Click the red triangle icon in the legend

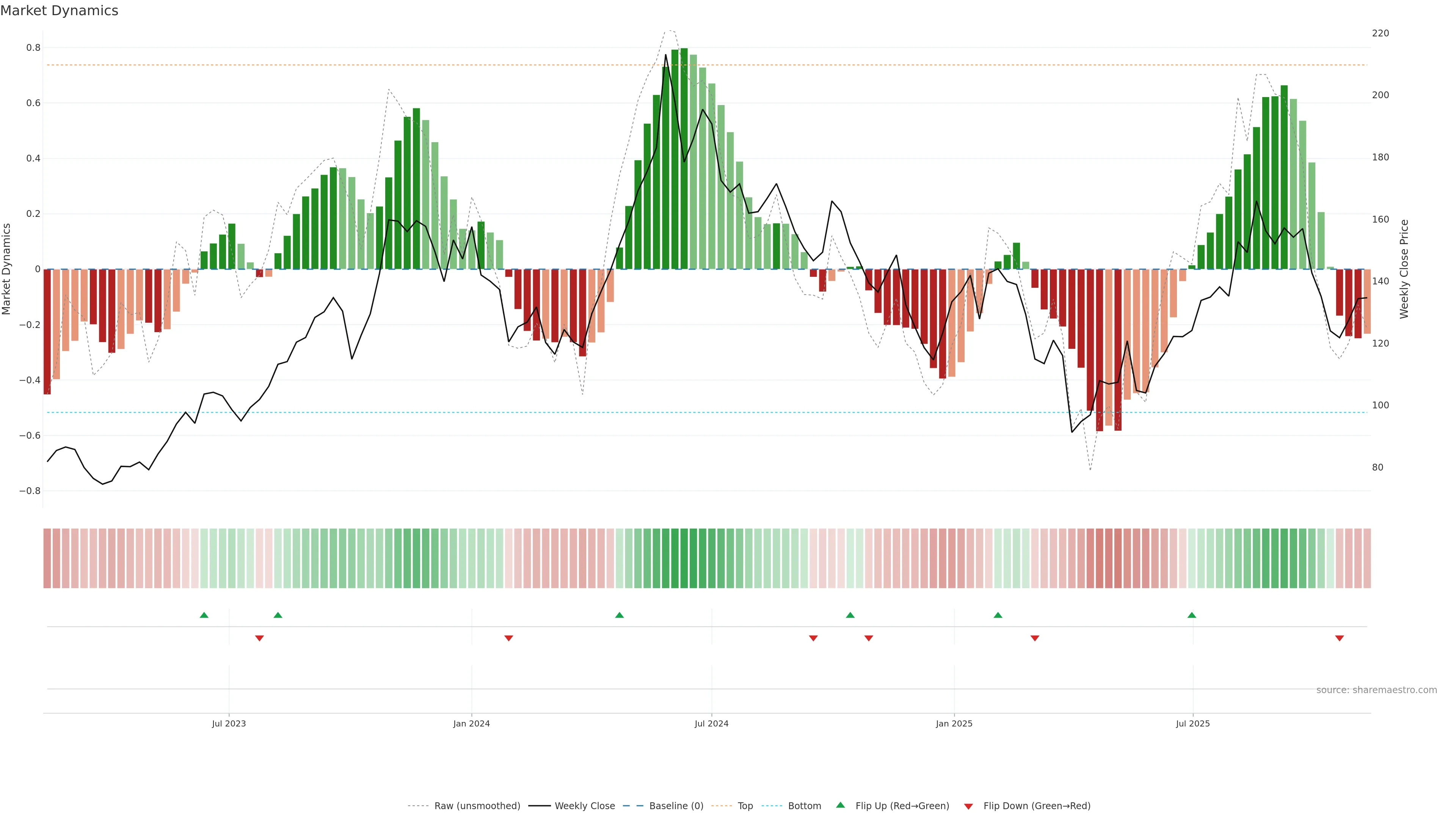click(968, 806)
